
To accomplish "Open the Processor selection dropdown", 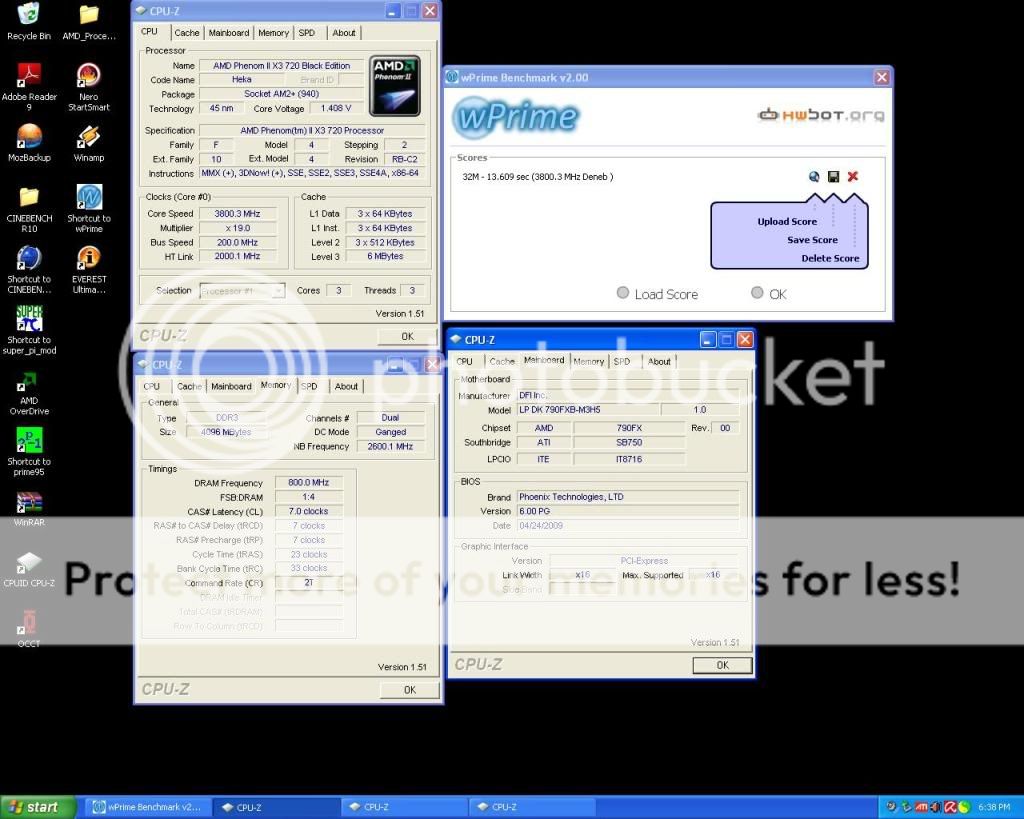I will click(x=242, y=291).
